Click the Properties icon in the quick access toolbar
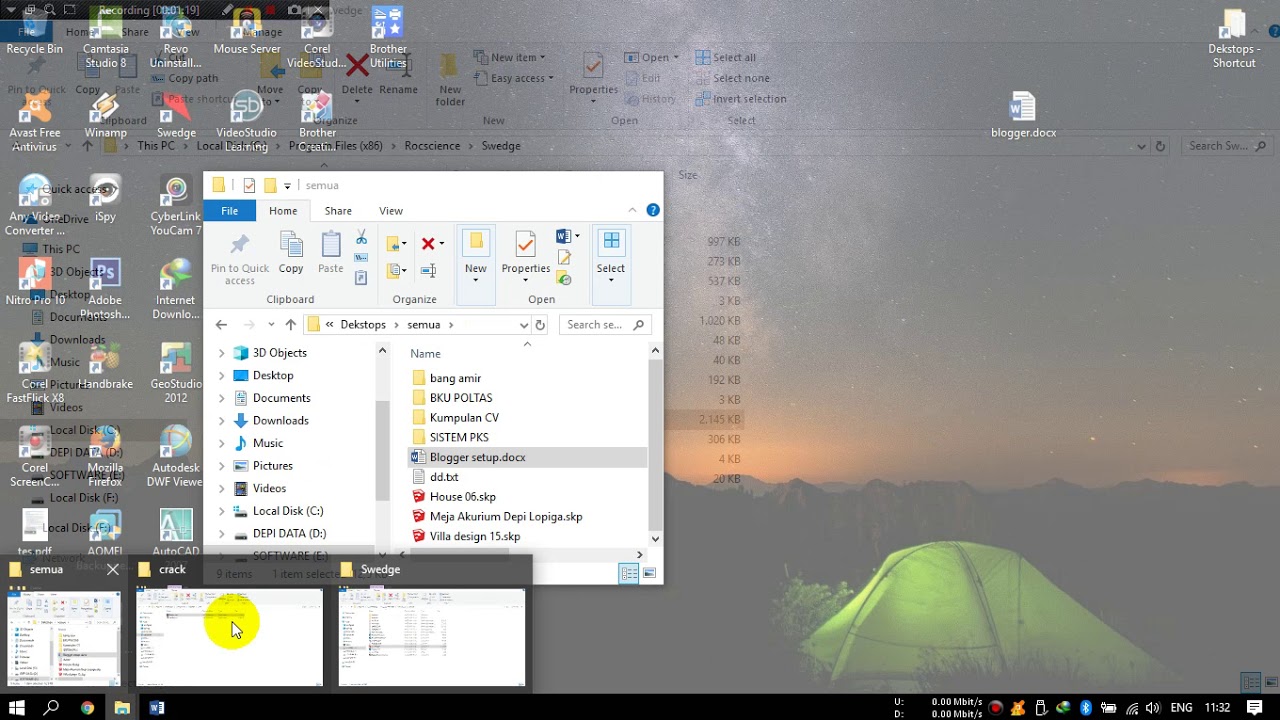This screenshot has width=1280, height=720. 249,185
